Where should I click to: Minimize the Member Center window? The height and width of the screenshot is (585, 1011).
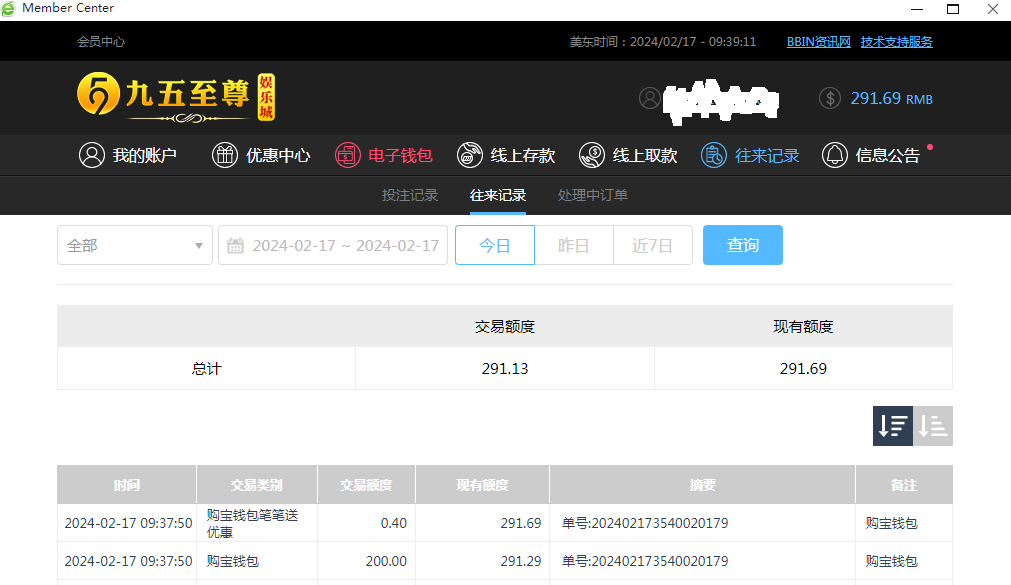(917, 9)
